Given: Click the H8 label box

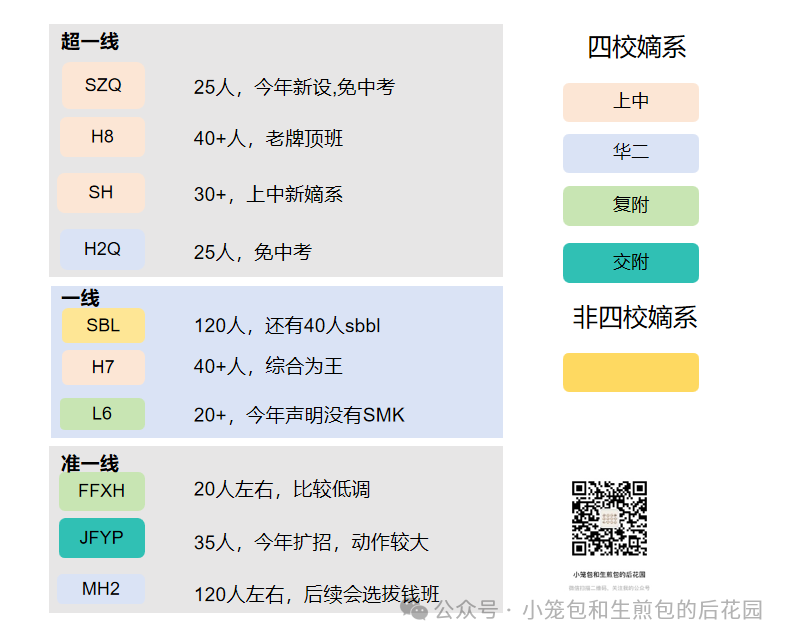Looking at the screenshot, I should (x=102, y=137).
